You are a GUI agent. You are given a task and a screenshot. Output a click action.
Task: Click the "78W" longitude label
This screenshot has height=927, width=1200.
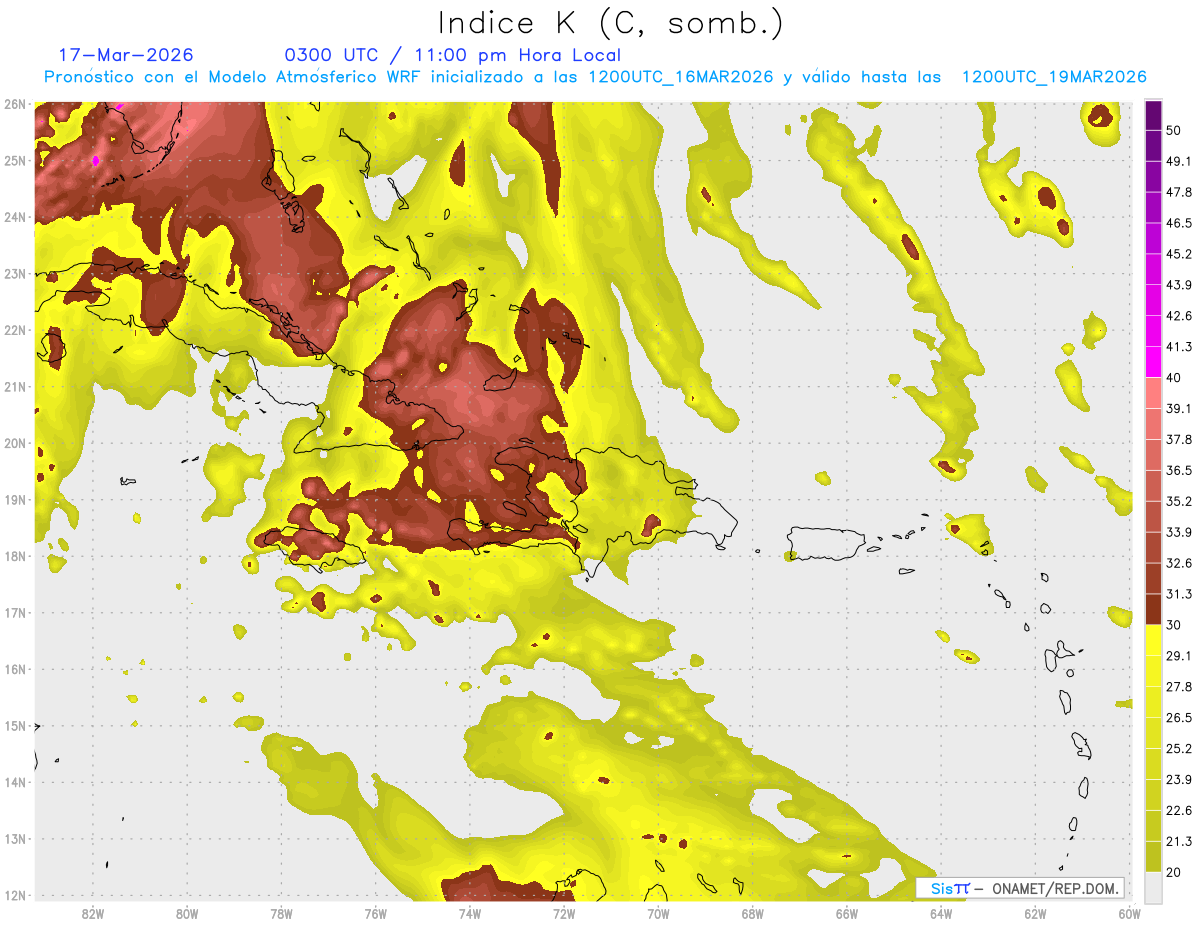281,914
